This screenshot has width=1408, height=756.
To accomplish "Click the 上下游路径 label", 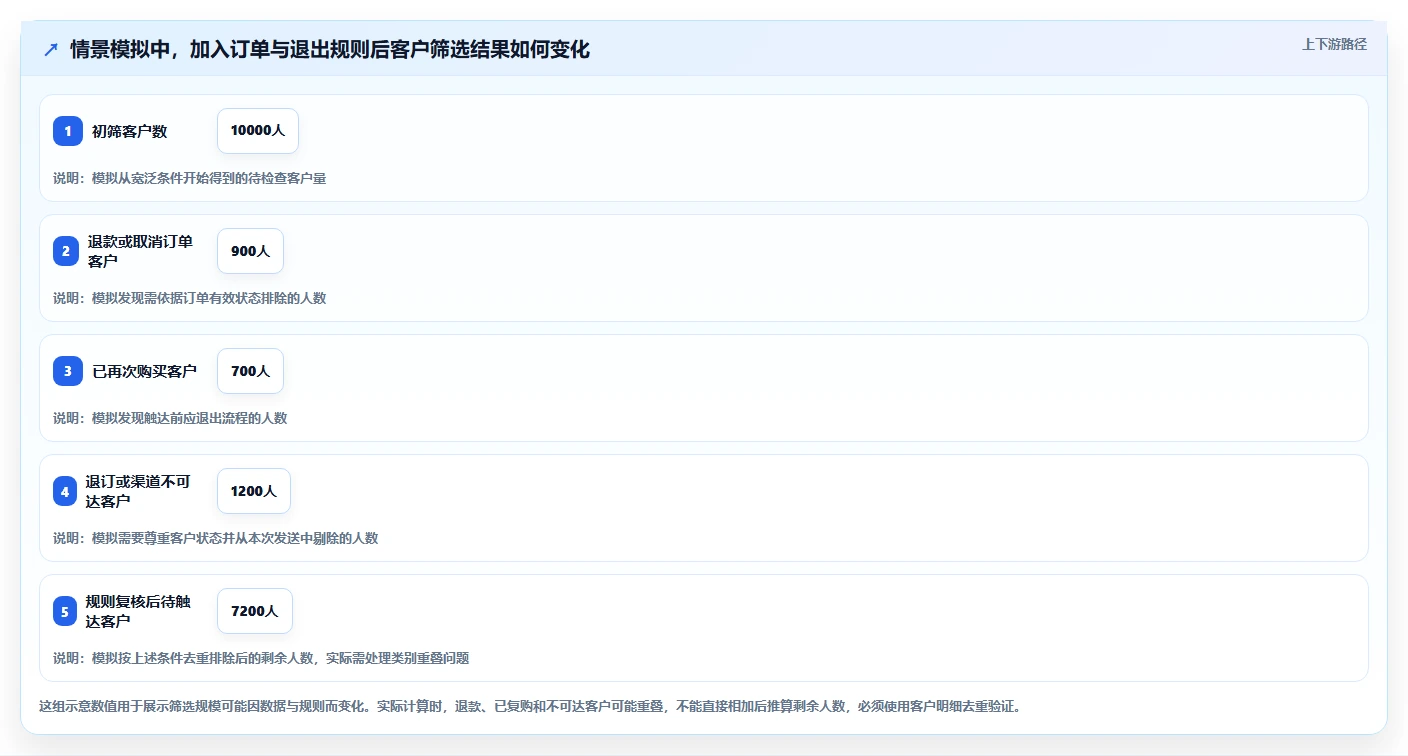I will 1334,44.
